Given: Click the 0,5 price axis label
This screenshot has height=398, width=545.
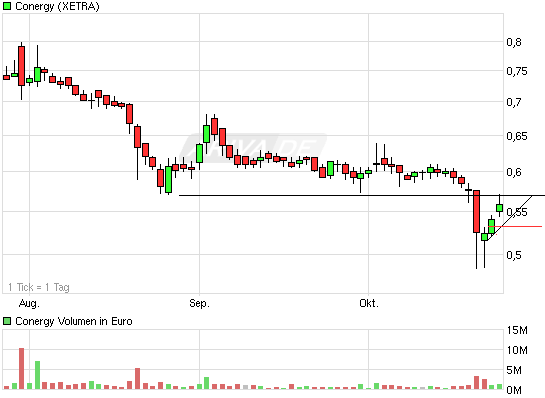Looking at the screenshot, I should [514, 255].
